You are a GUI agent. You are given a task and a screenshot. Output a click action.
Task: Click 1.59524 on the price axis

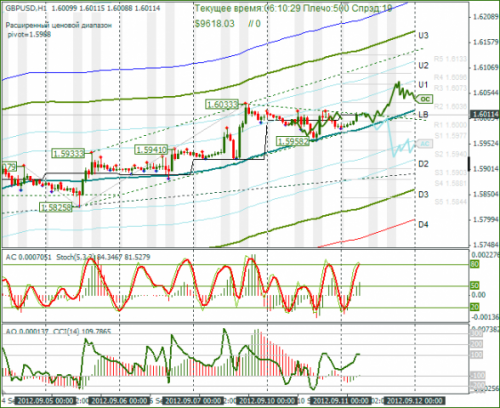pos(485,143)
